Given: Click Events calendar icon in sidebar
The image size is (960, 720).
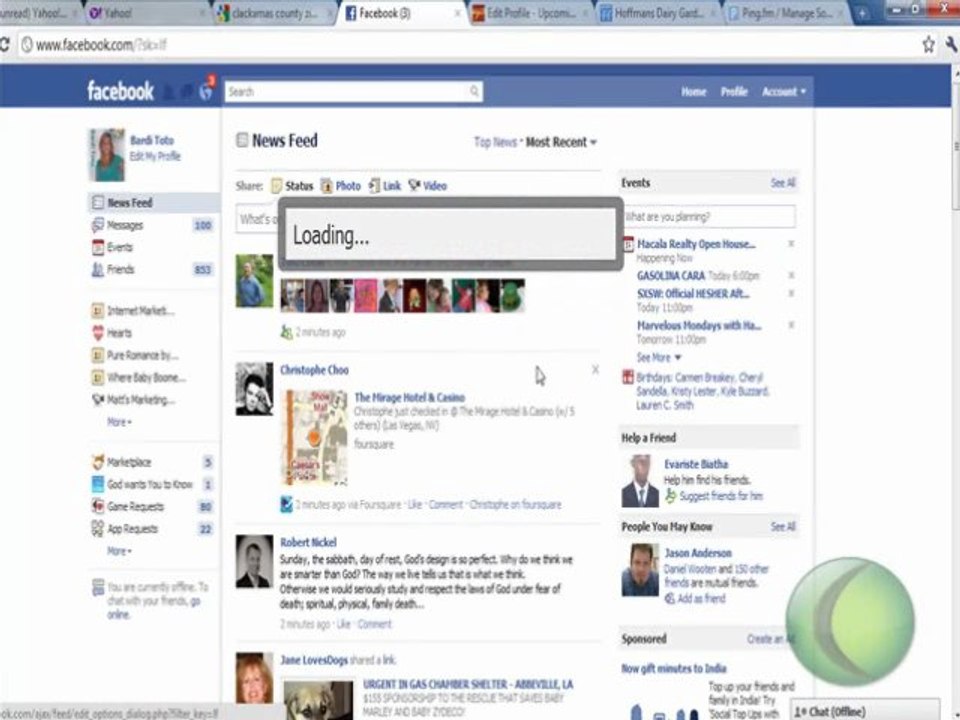Looking at the screenshot, I should coord(97,247).
